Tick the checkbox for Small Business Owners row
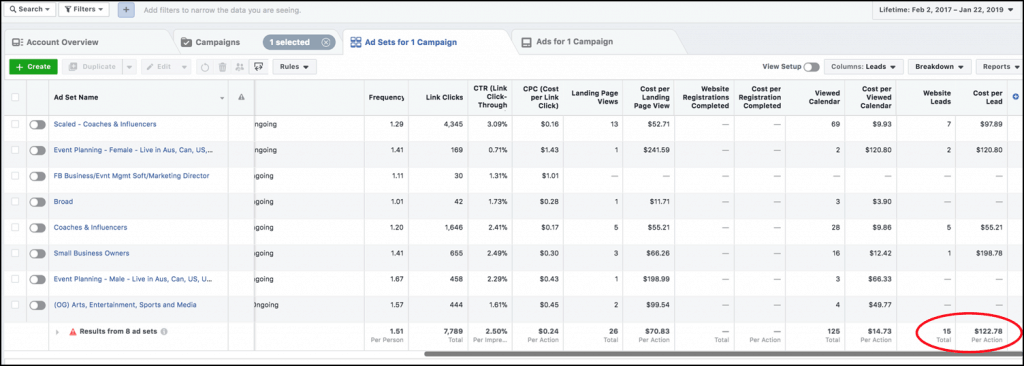 click(15, 254)
